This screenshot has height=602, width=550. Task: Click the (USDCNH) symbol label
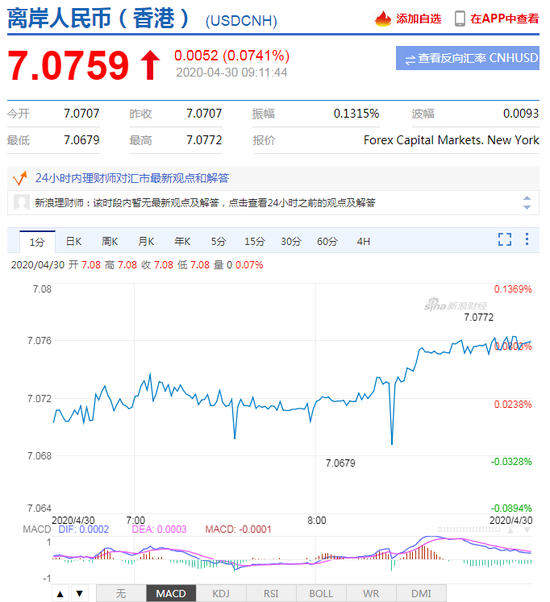pyautogui.click(x=241, y=21)
